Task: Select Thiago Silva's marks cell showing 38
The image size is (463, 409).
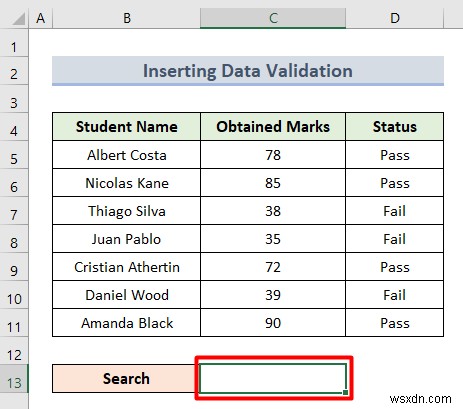Action: click(x=273, y=211)
